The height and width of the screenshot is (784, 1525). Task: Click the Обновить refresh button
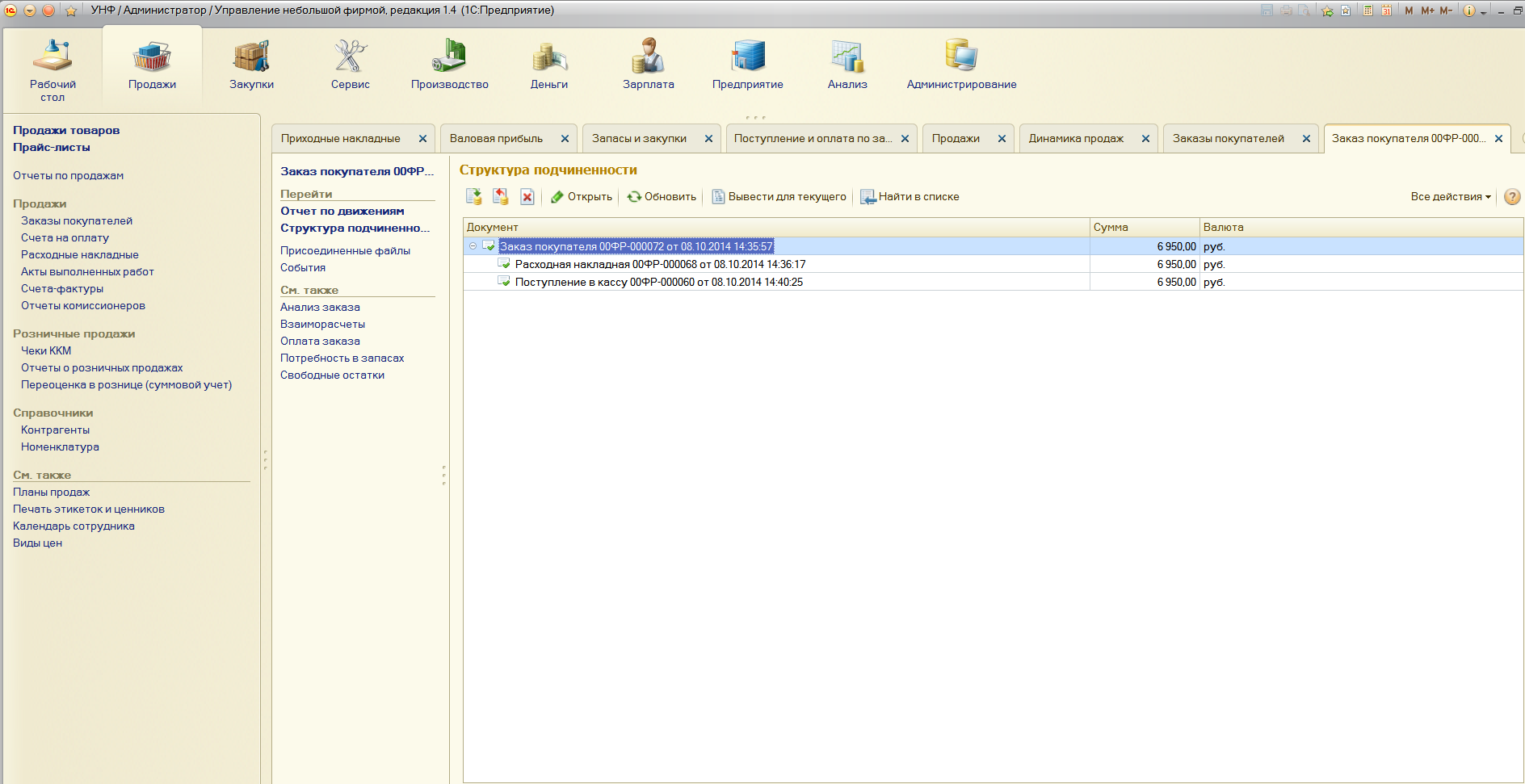(x=662, y=197)
